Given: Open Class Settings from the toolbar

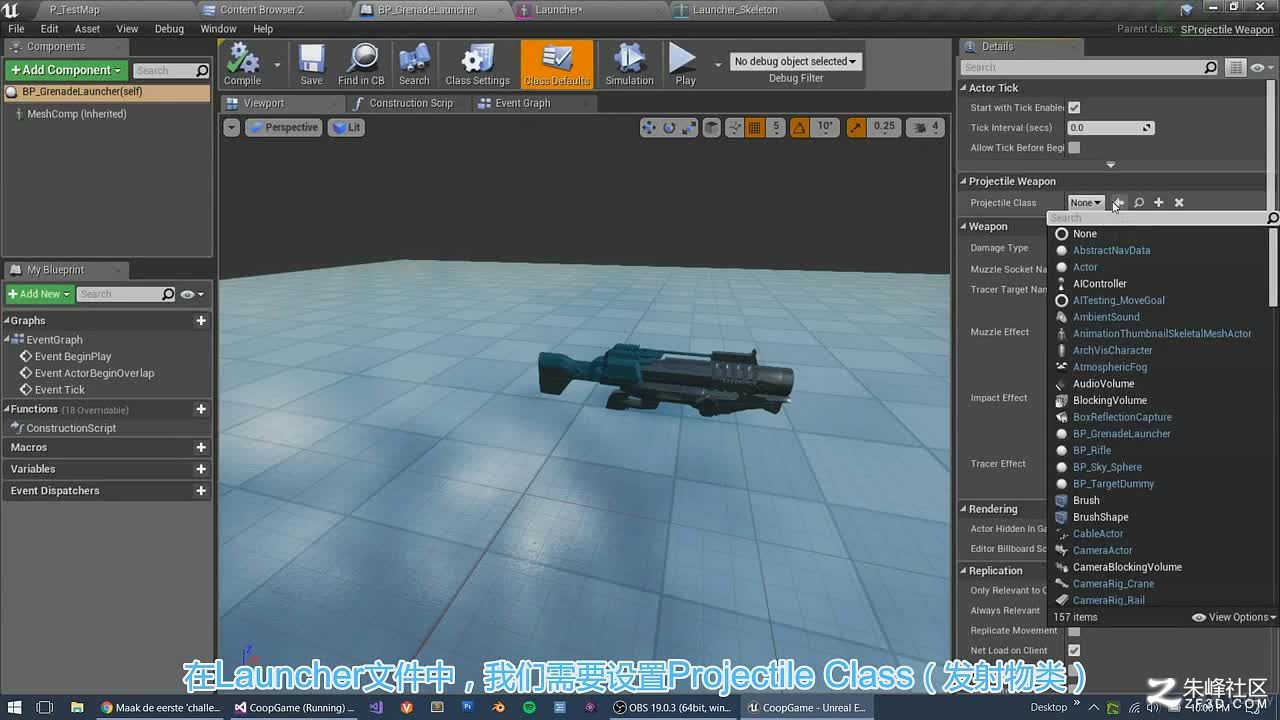Looking at the screenshot, I should pos(477,65).
